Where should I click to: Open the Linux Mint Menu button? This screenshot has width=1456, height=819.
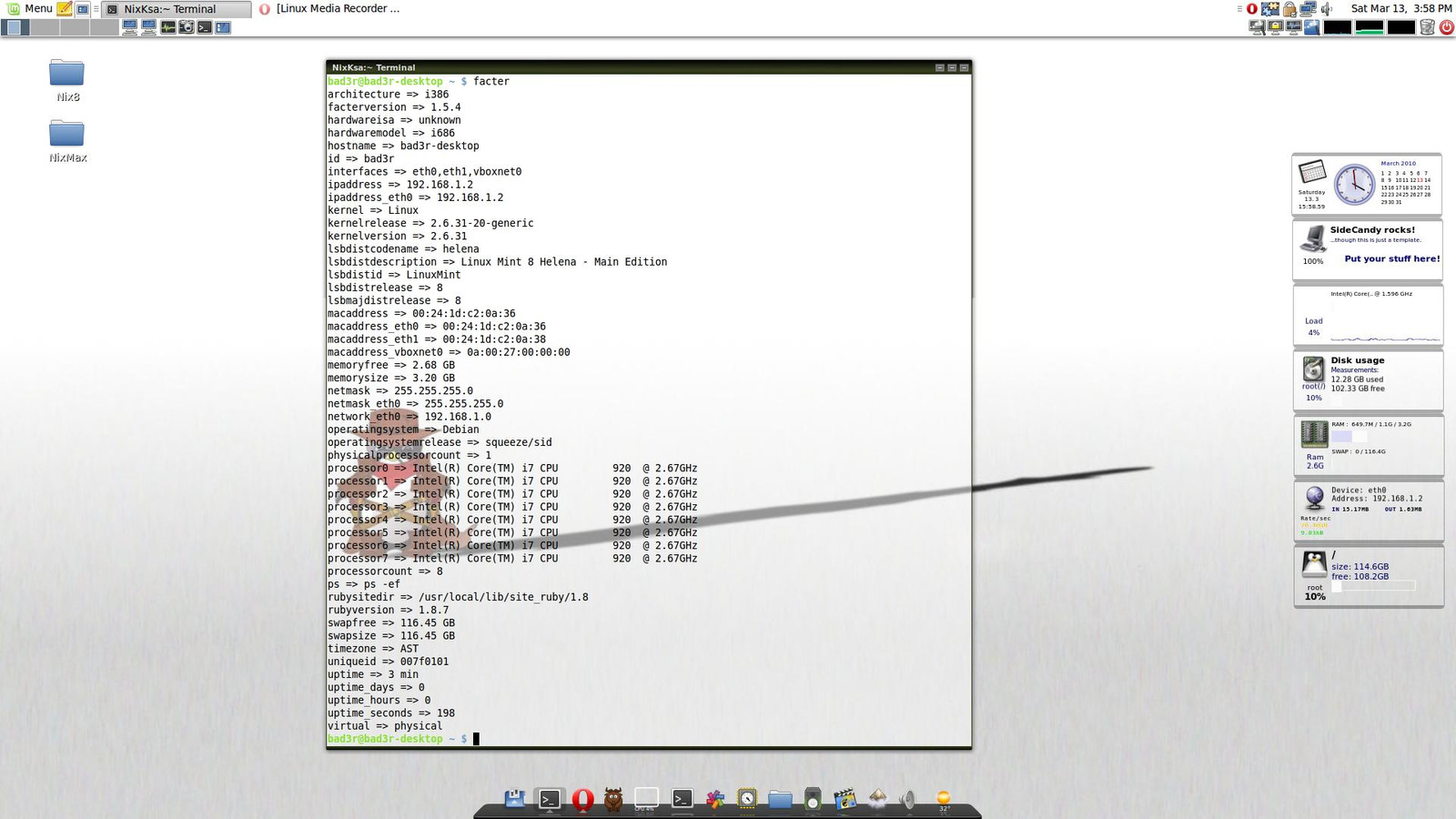(x=29, y=8)
